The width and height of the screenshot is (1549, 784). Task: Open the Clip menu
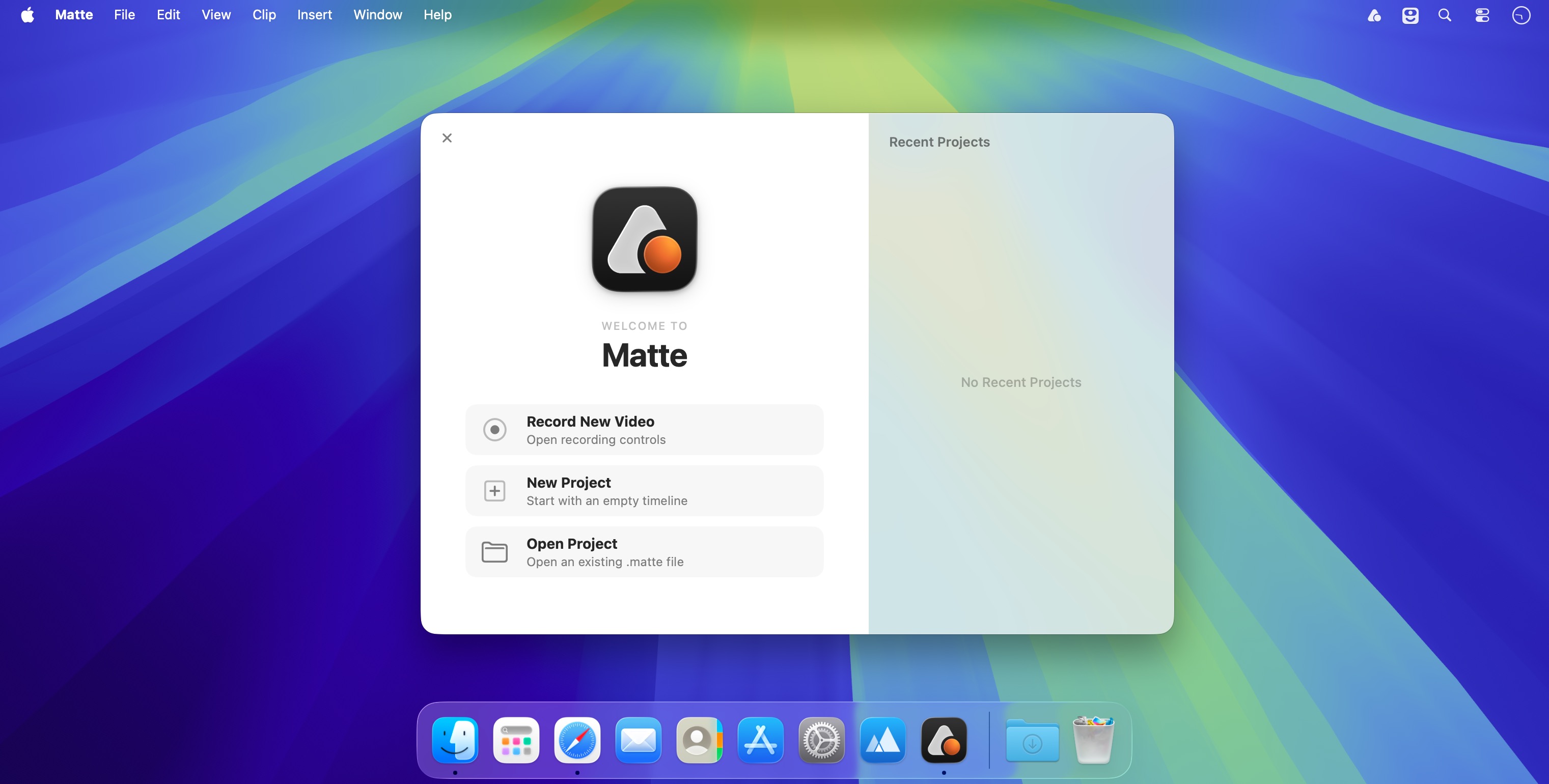tap(264, 15)
